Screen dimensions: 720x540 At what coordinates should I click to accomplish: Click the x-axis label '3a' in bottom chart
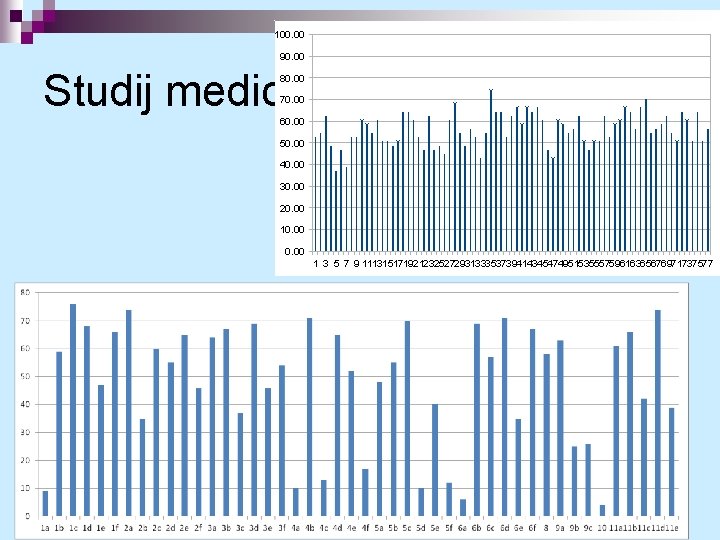click(212, 528)
